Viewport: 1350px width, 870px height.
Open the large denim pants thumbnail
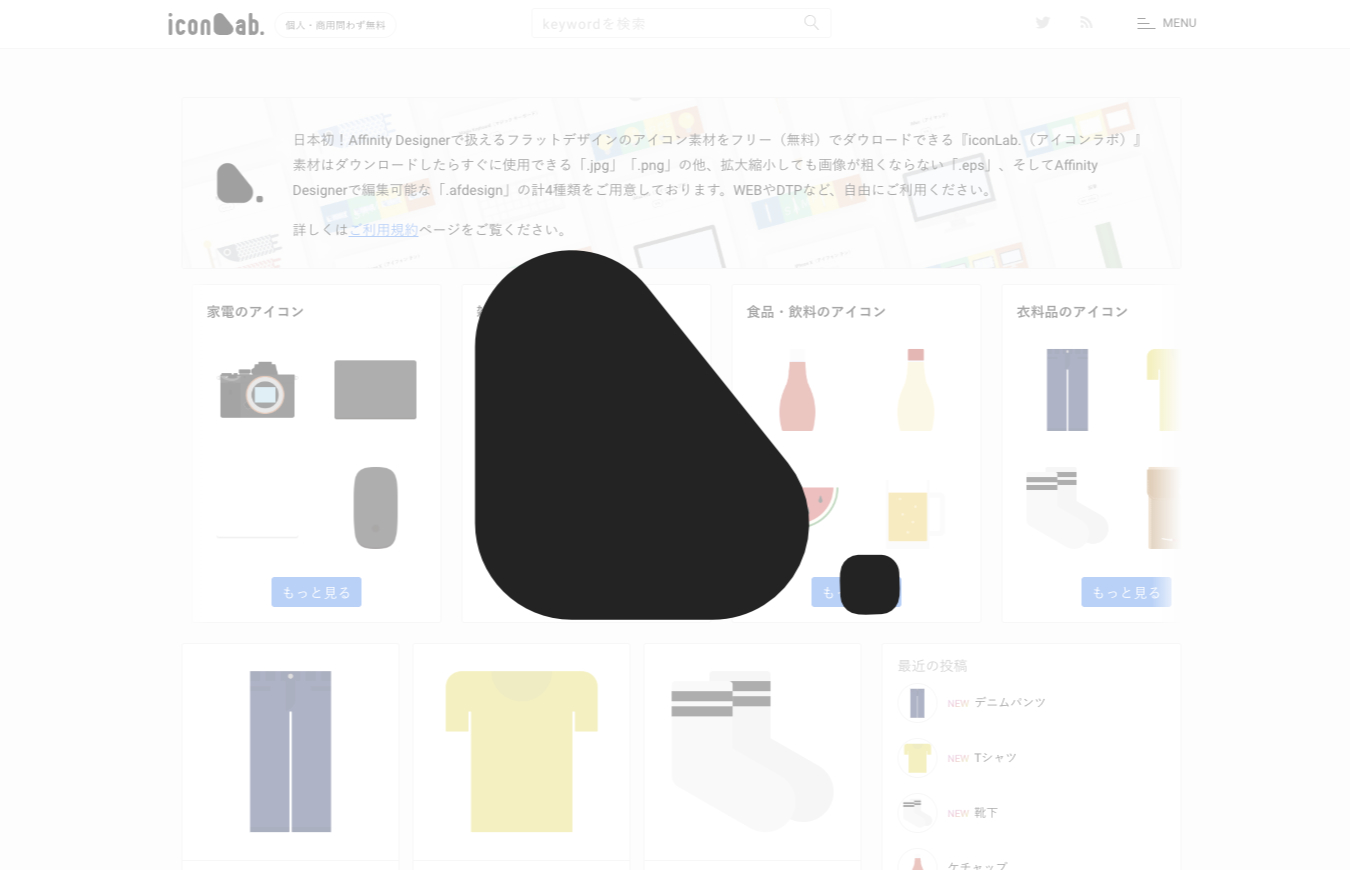coord(290,751)
